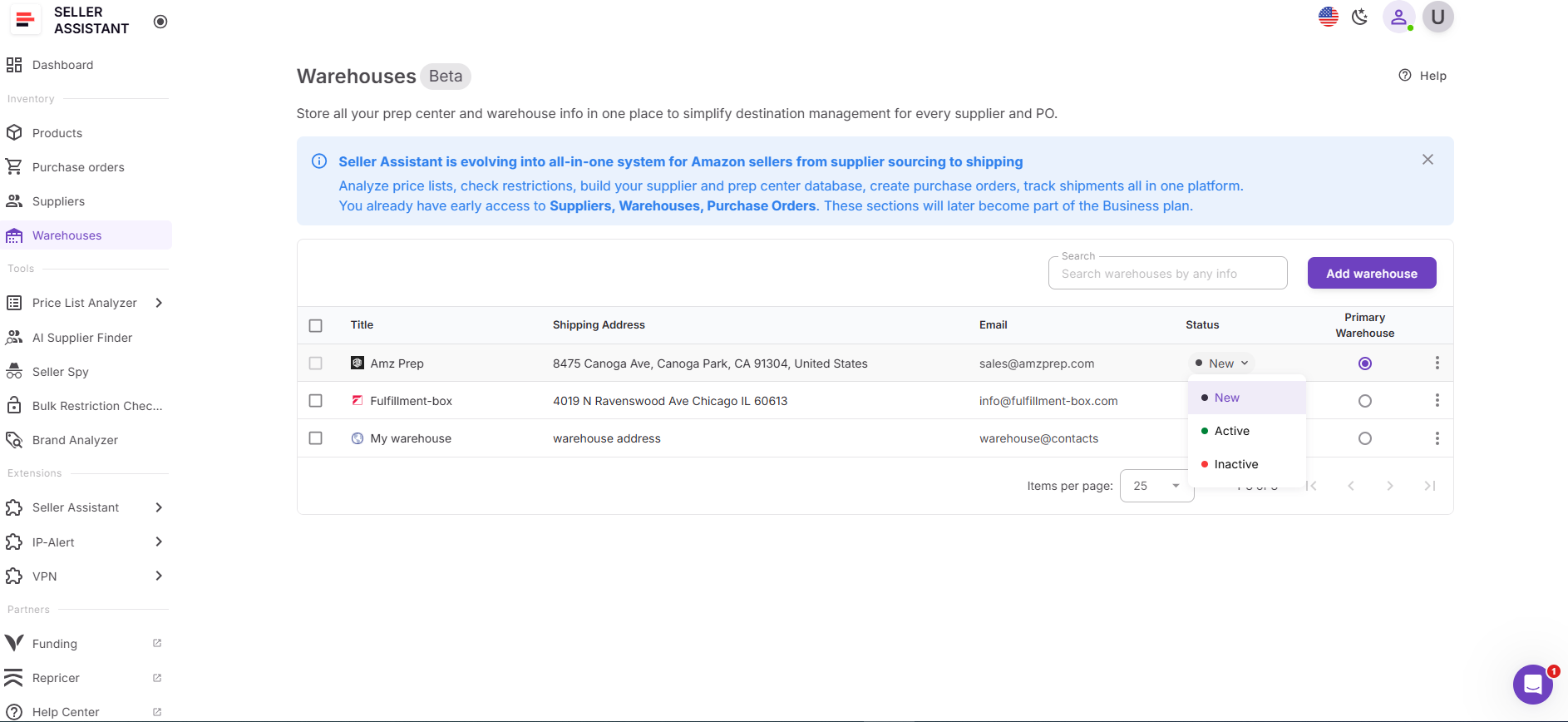The image size is (1568, 722).
Task: Click the Add warehouse button
Action: click(x=1371, y=274)
